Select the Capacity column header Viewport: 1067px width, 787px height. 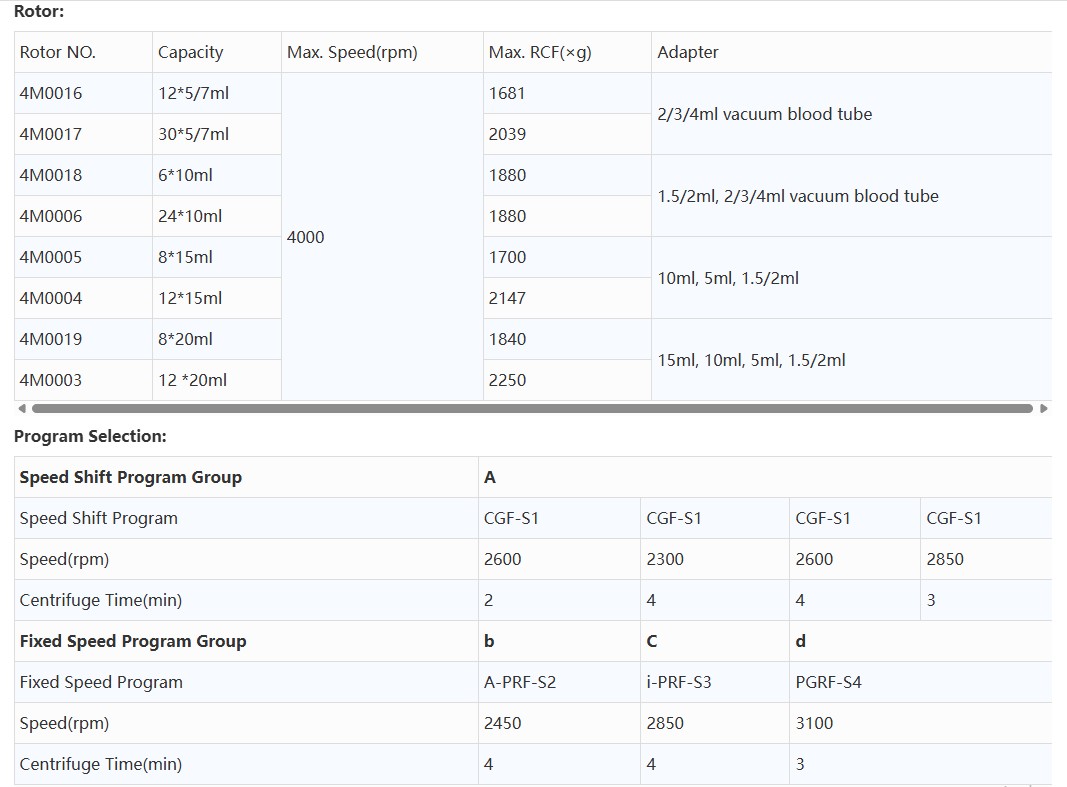(190, 52)
